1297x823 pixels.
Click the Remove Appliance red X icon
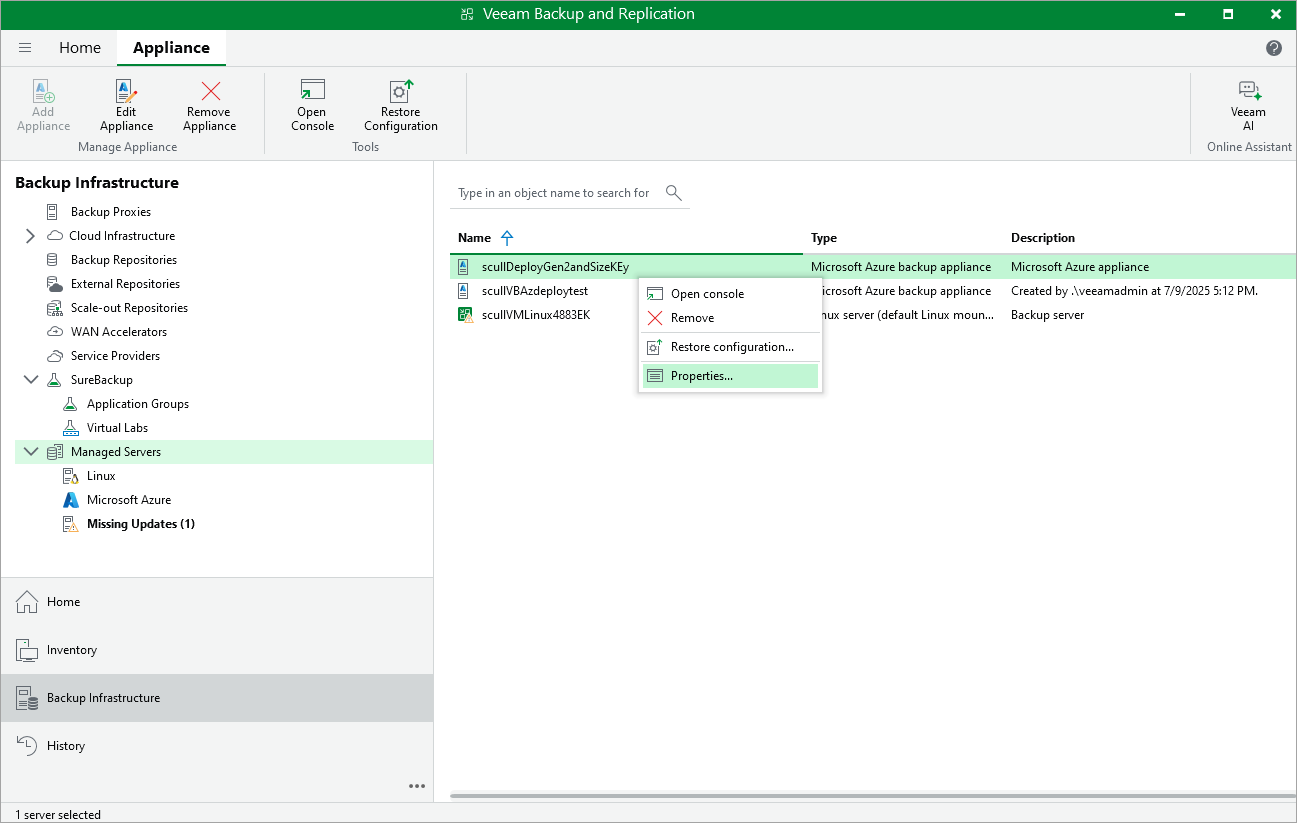[210, 92]
